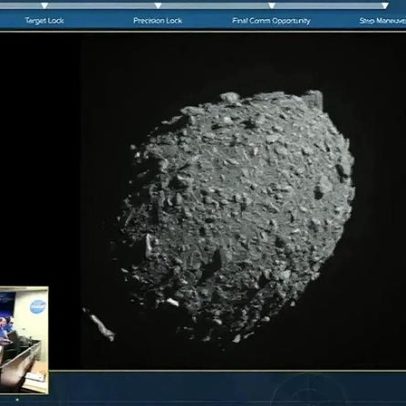Open the mission control room video inset
The height and width of the screenshot is (406, 406).
[24, 340]
